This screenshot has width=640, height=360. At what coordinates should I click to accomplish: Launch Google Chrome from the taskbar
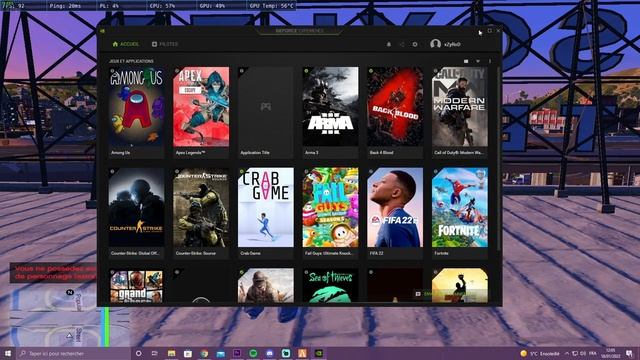[204, 353]
